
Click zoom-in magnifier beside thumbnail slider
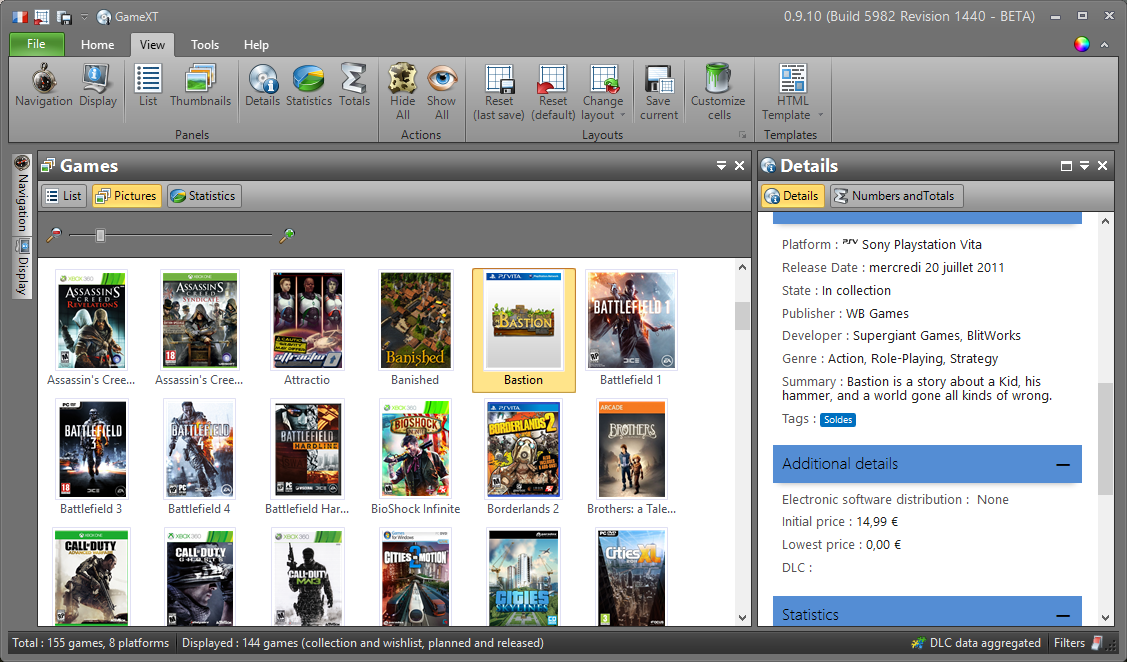(x=287, y=236)
